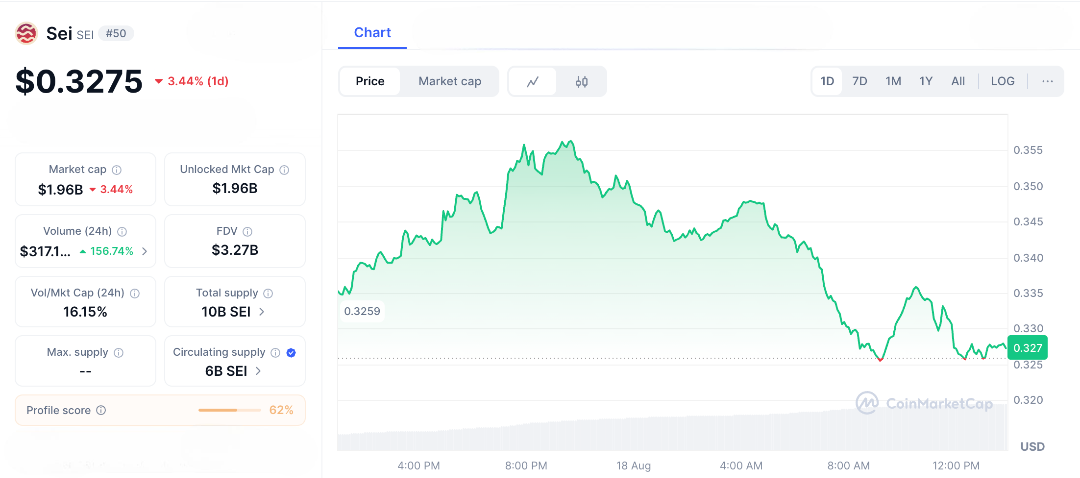Select the 1M time range
The image size is (1080, 478).
pos(893,81)
